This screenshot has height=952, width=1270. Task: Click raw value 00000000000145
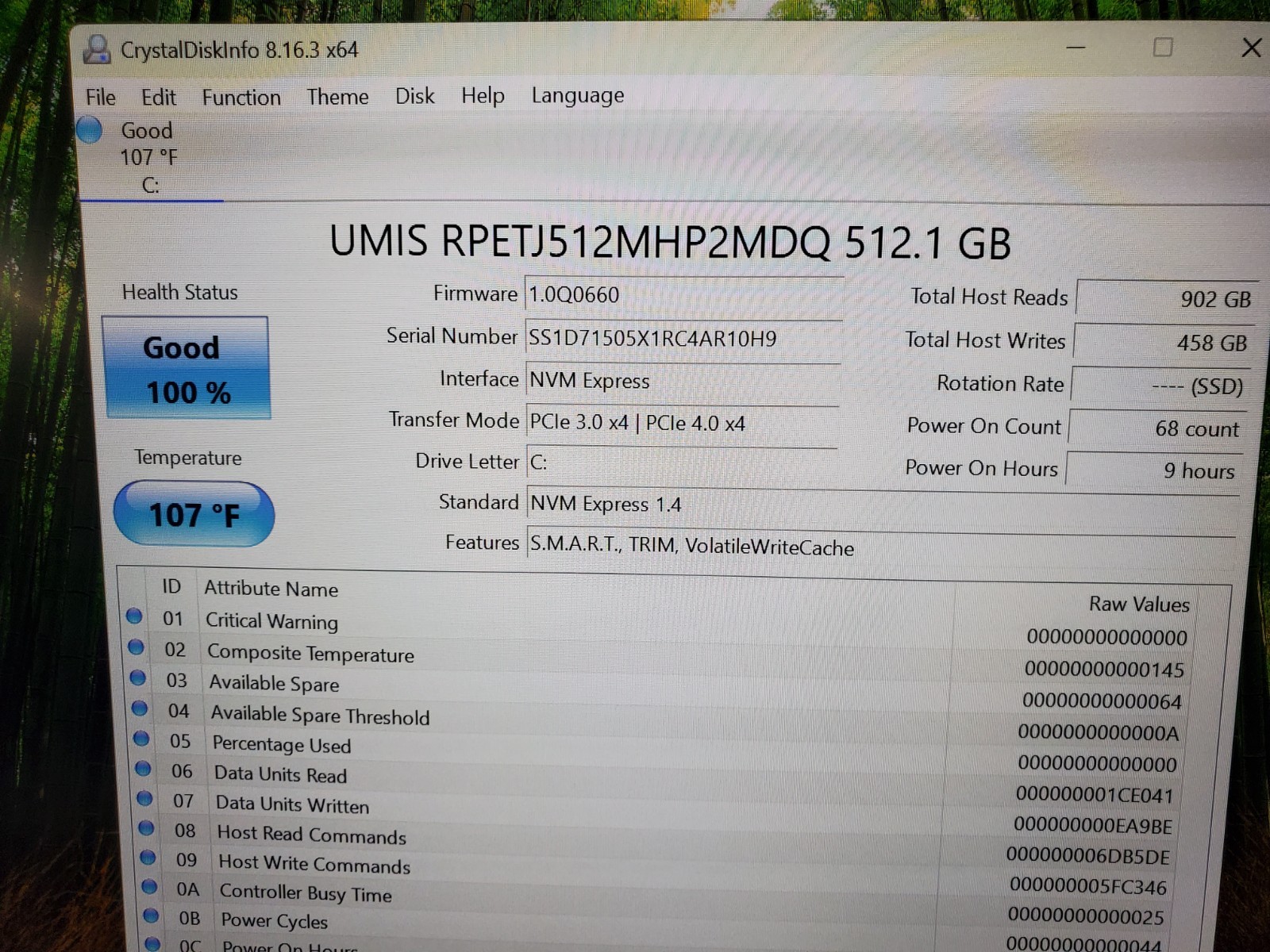pos(1104,670)
